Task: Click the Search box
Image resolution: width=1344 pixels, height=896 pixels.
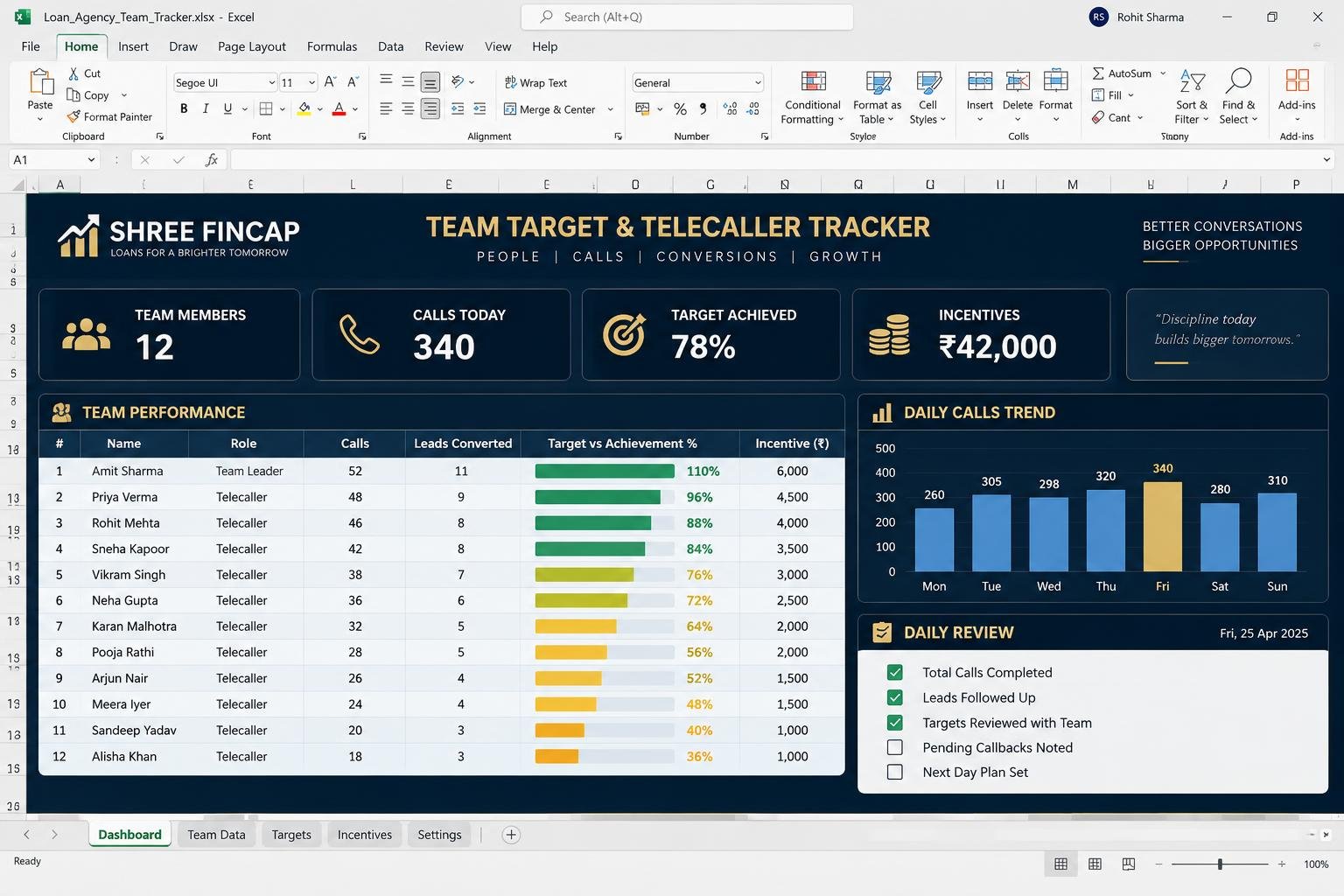Action: (x=687, y=17)
